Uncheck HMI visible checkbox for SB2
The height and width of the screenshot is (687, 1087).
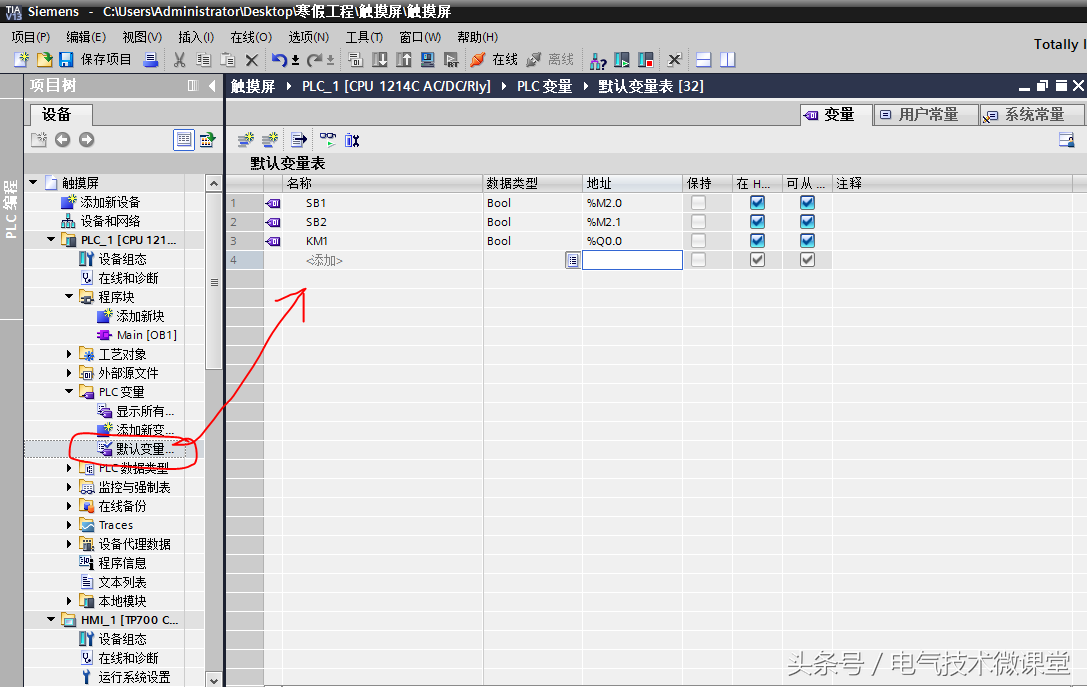coord(758,222)
